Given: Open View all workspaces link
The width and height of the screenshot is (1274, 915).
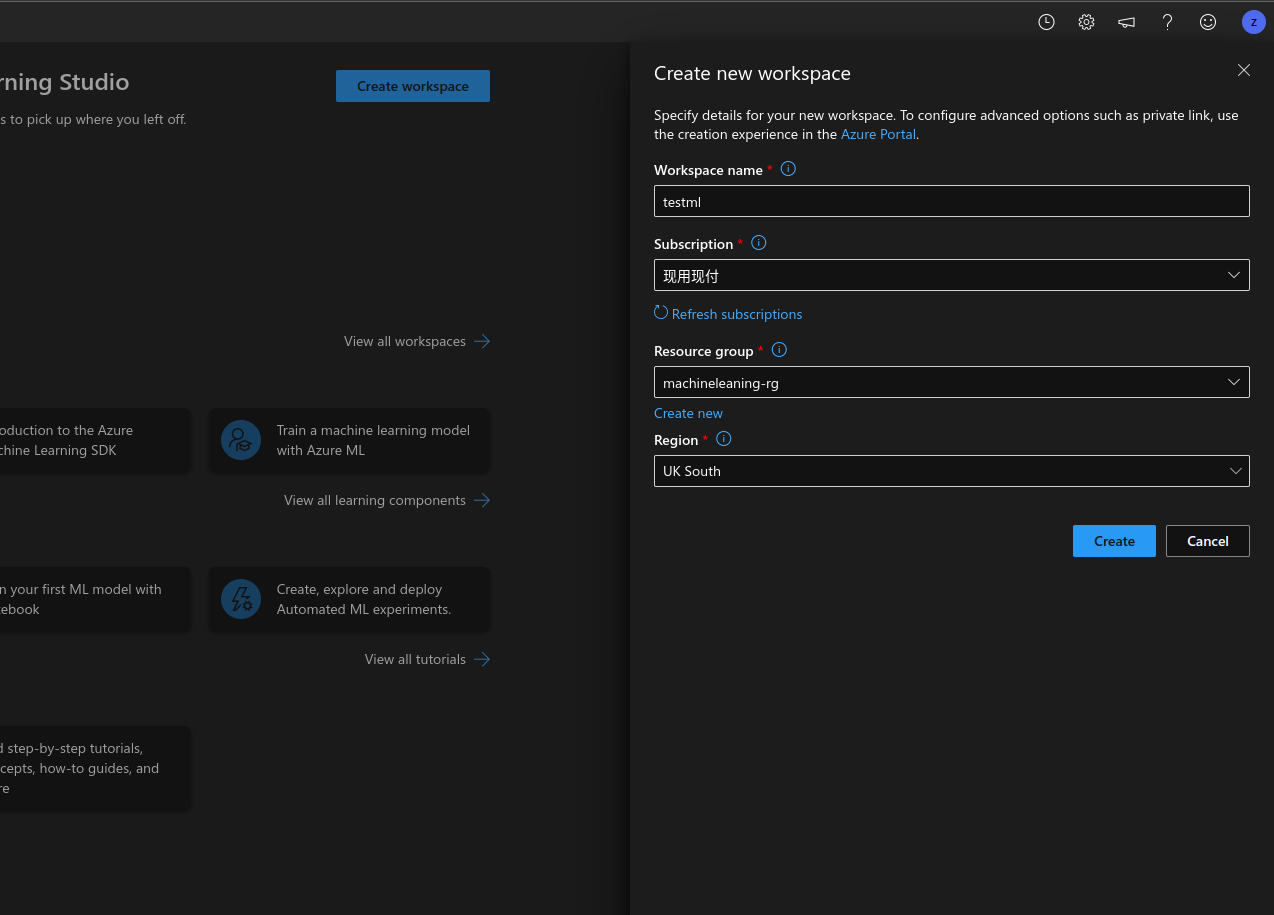Looking at the screenshot, I should (x=405, y=341).
